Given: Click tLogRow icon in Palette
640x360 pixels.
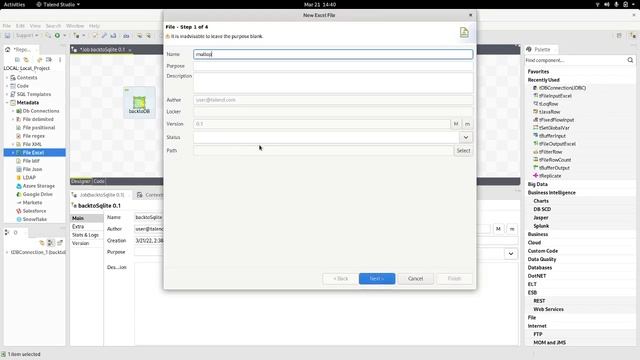Looking at the screenshot, I should pyautogui.click(x=535, y=104).
